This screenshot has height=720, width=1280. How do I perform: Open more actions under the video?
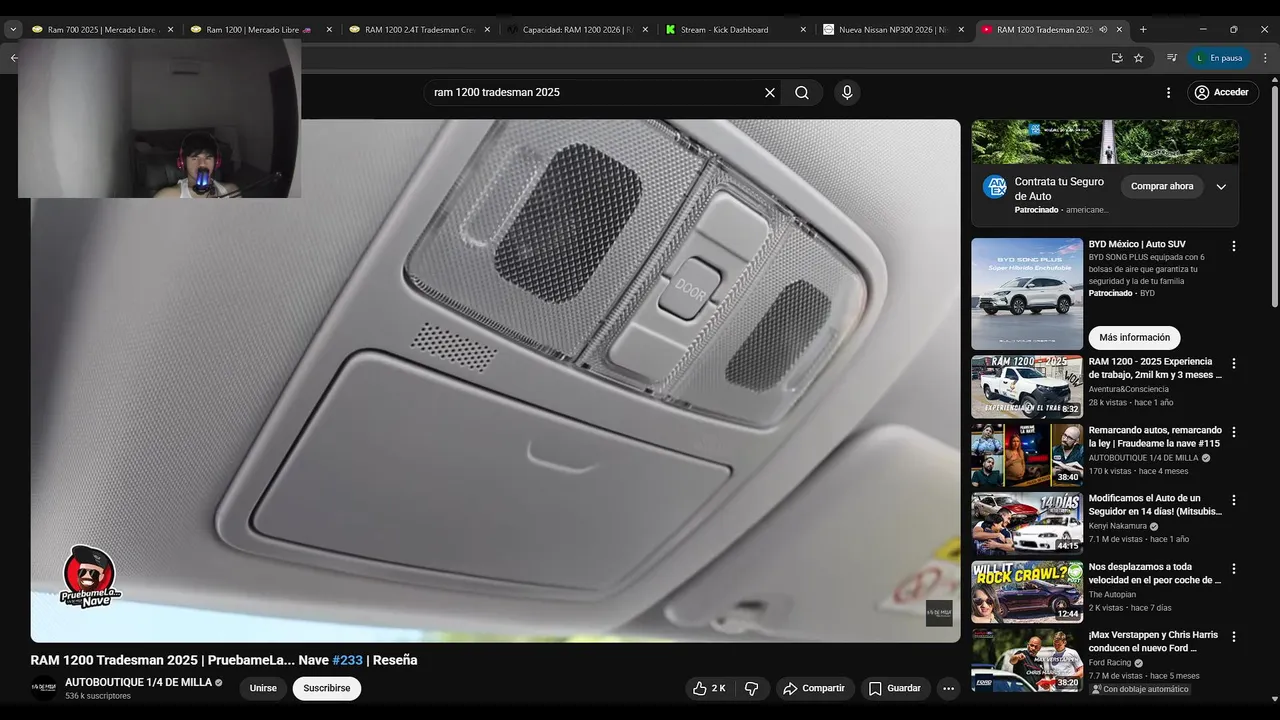[948, 688]
